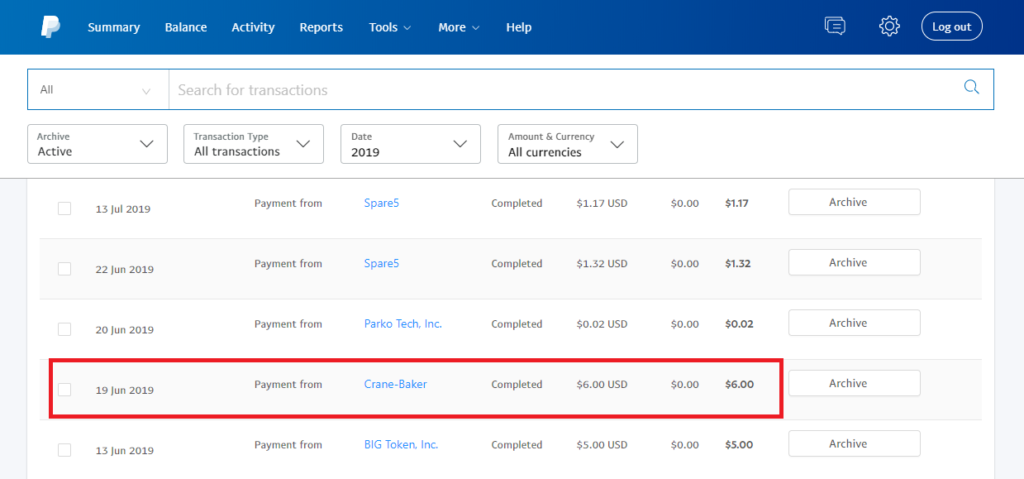This screenshot has width=1024, height=479.
Task: Expand the Amount & Currency filter dropdown
Action: (x=568, y=144)
